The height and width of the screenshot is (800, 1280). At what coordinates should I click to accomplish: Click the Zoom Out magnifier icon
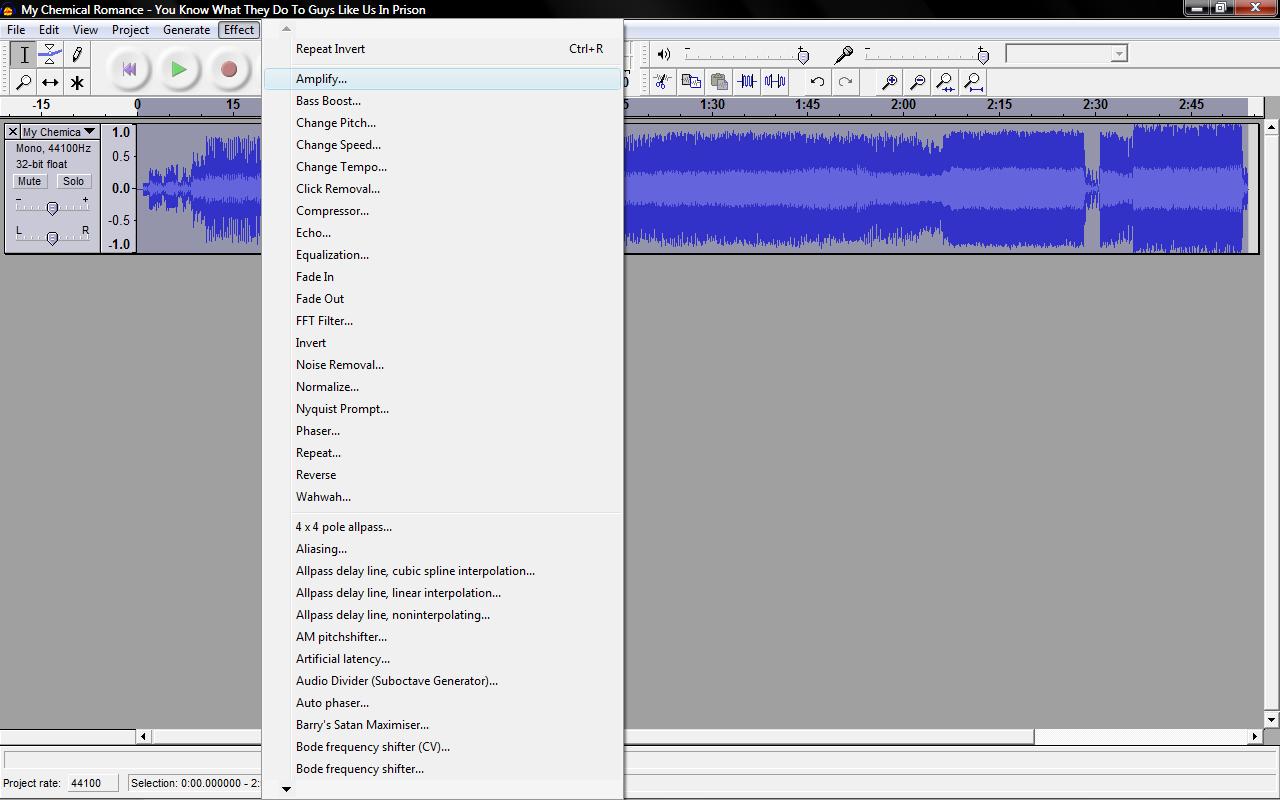coord(917,82)
